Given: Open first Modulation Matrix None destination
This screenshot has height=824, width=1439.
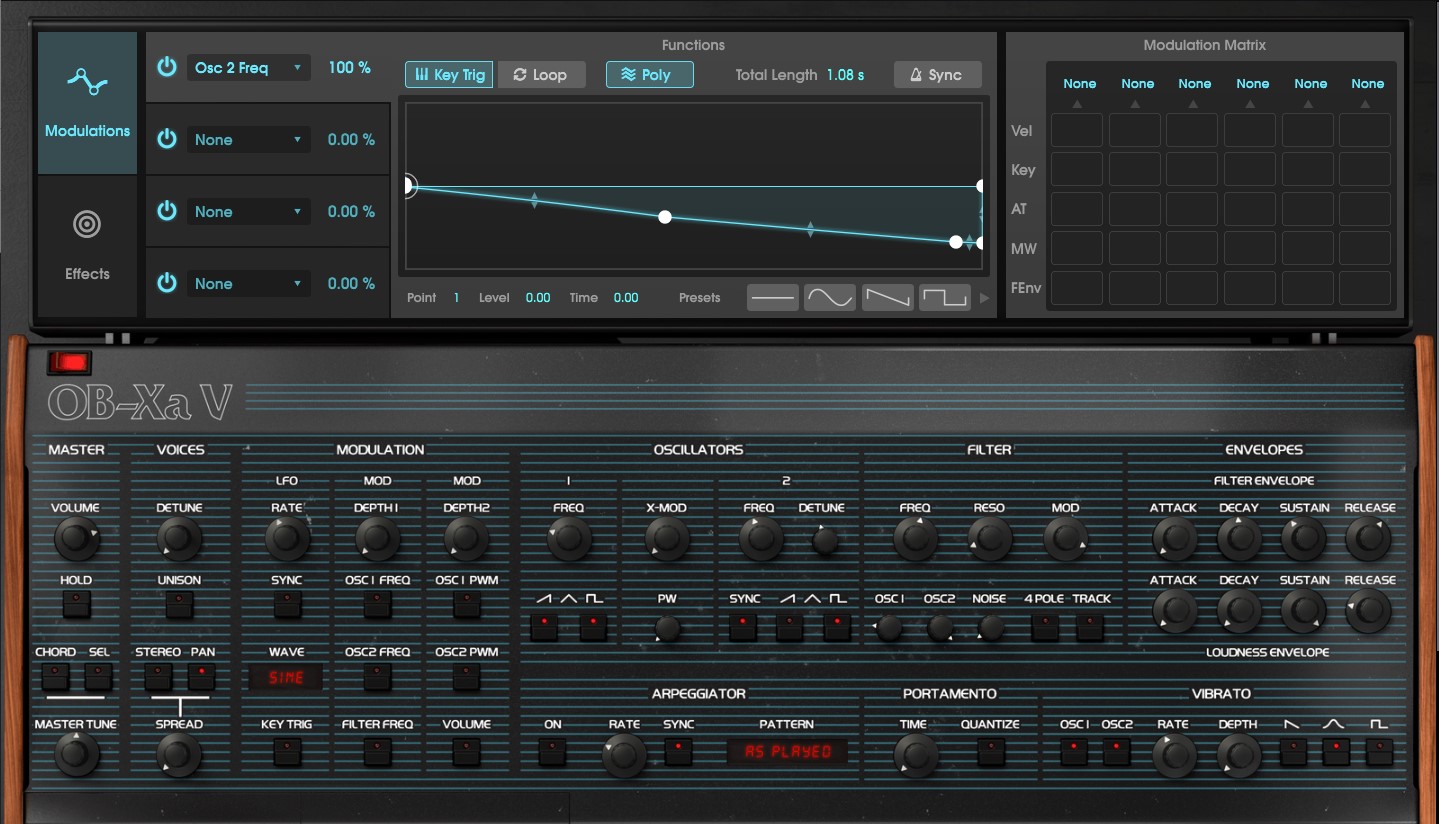Looking at the screenshot, I should click(x=1079, y=84).
